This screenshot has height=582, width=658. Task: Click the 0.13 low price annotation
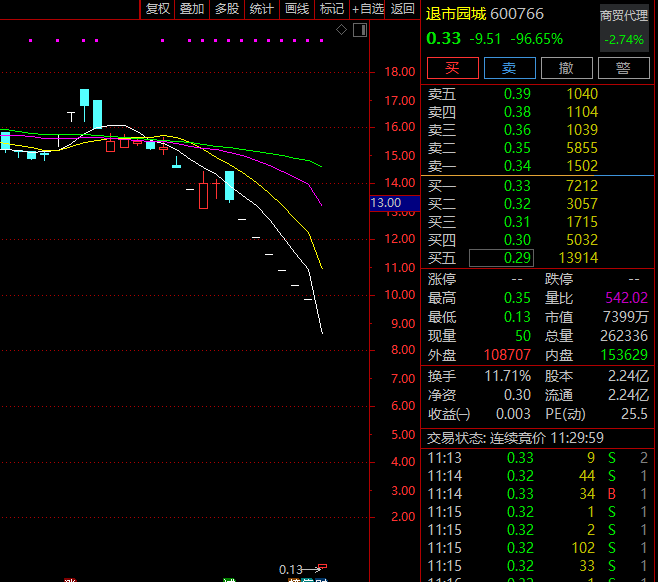tap(291, 569)
